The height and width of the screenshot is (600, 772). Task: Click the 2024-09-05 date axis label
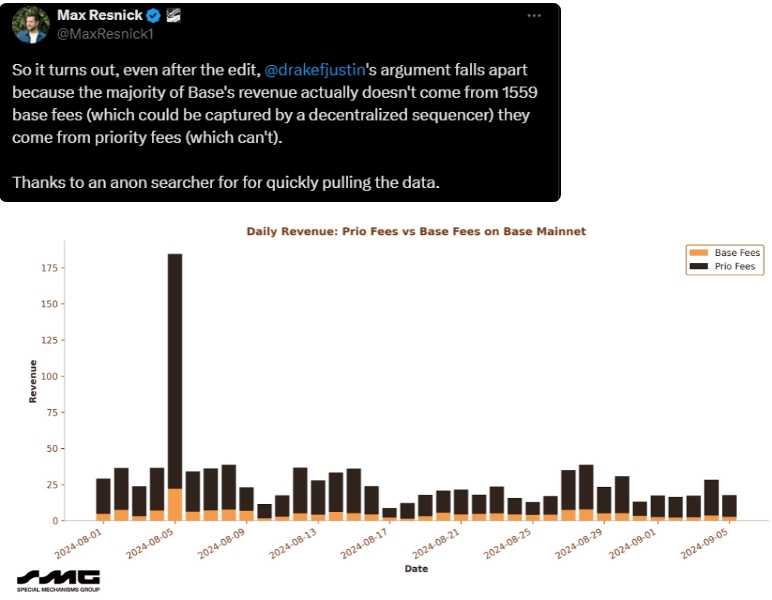pyautogui.click(x=704, y=544)
